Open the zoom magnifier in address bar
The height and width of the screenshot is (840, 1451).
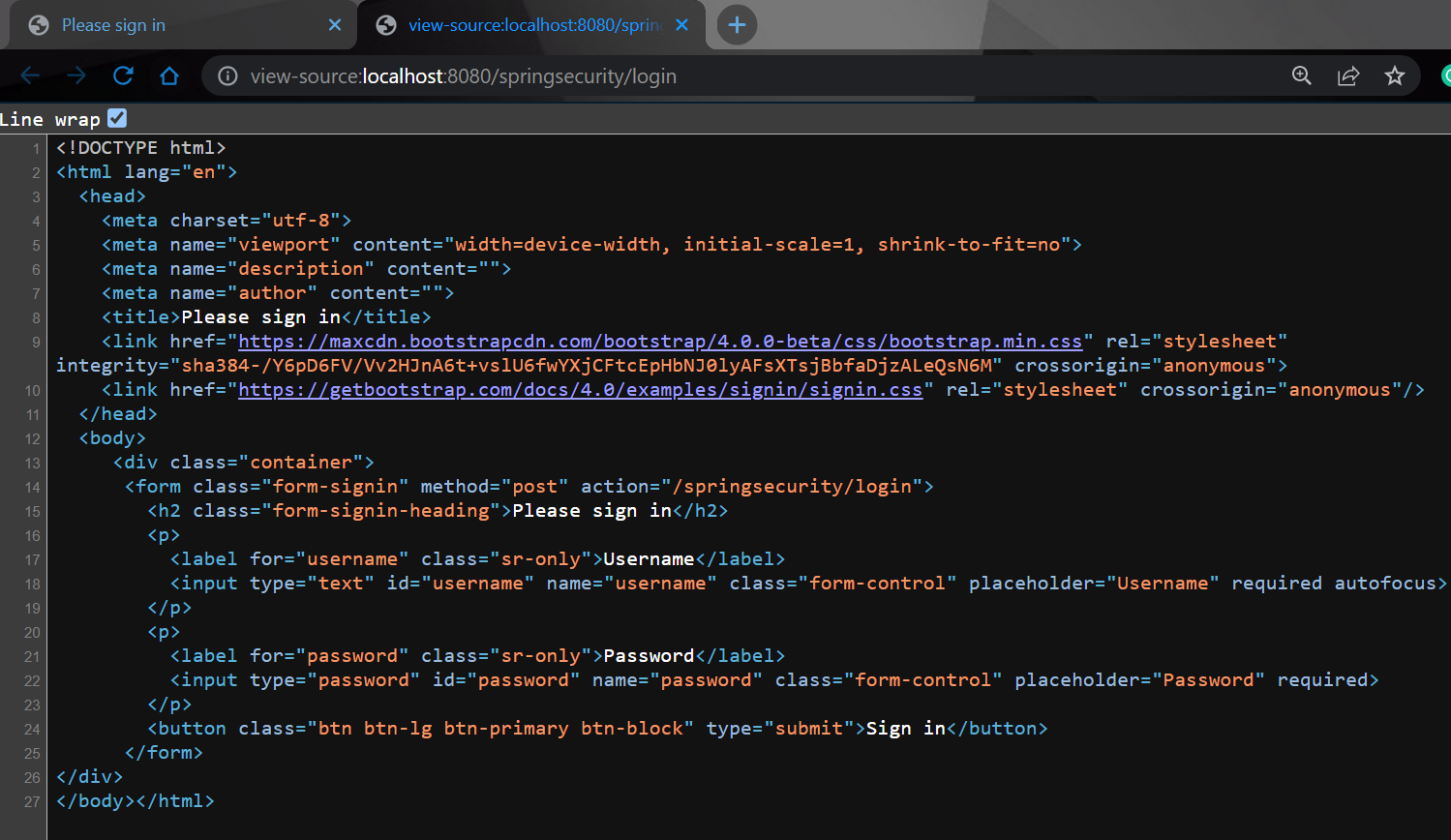click(x=1302, y=75)
